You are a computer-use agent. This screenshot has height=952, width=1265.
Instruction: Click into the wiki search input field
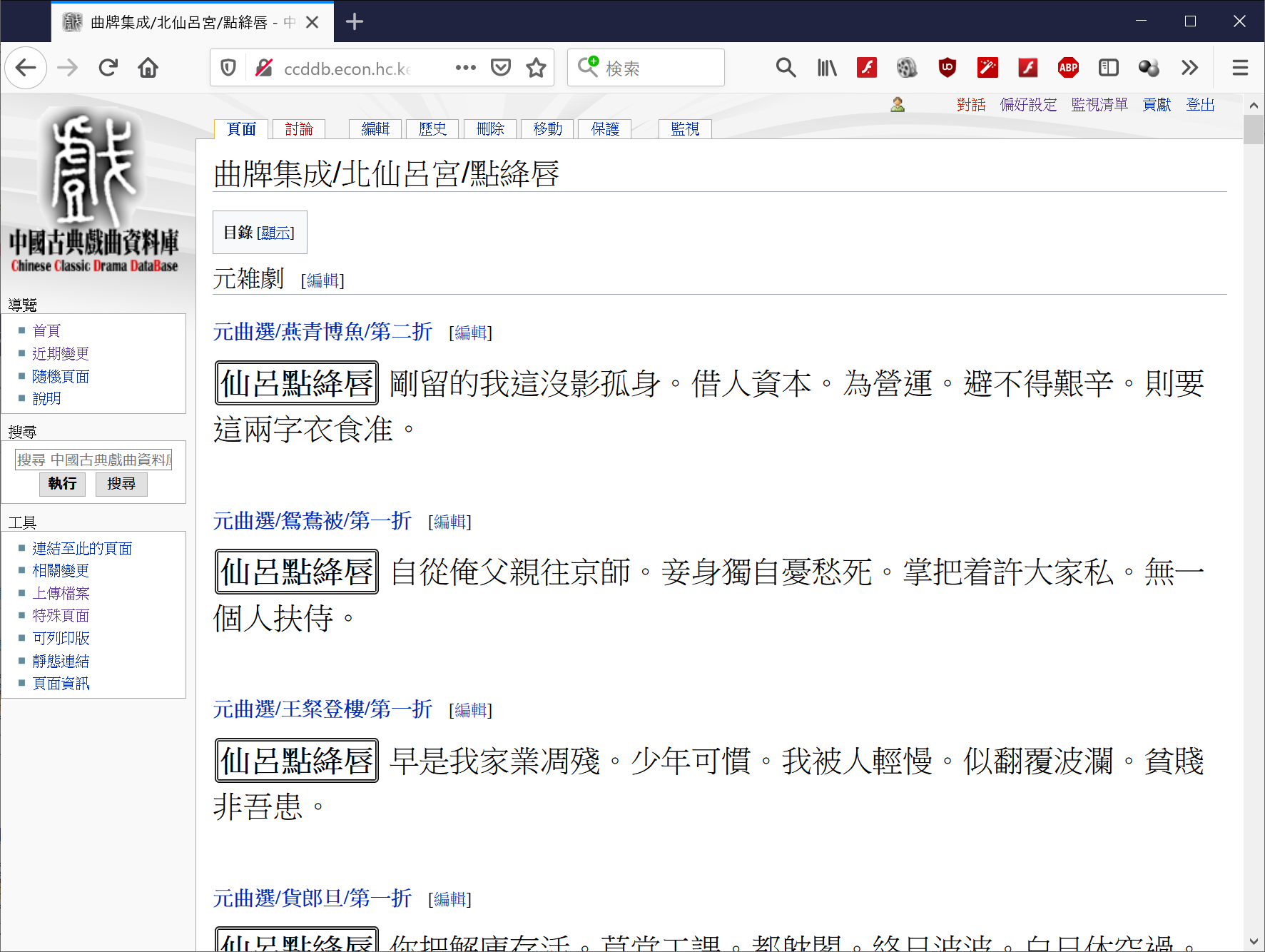point(93,460)
